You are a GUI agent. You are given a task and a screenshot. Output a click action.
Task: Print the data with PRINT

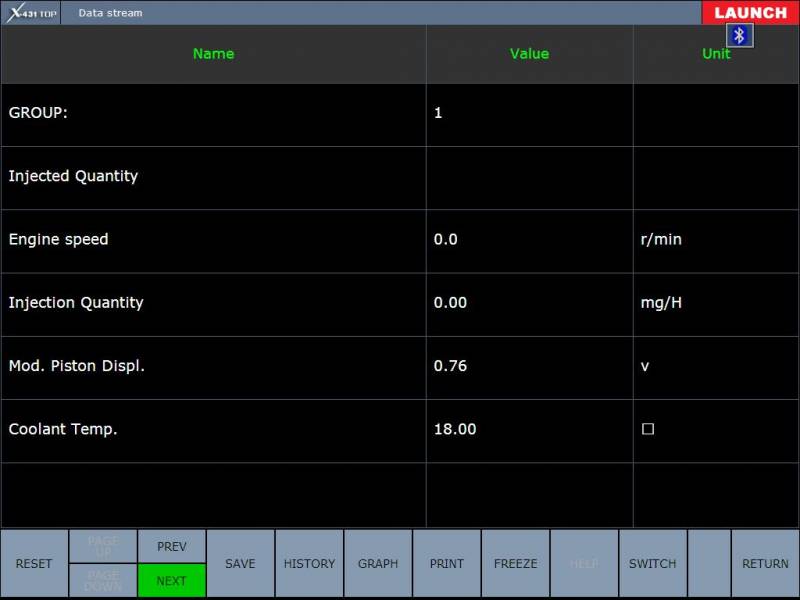(x=447, y=564)
